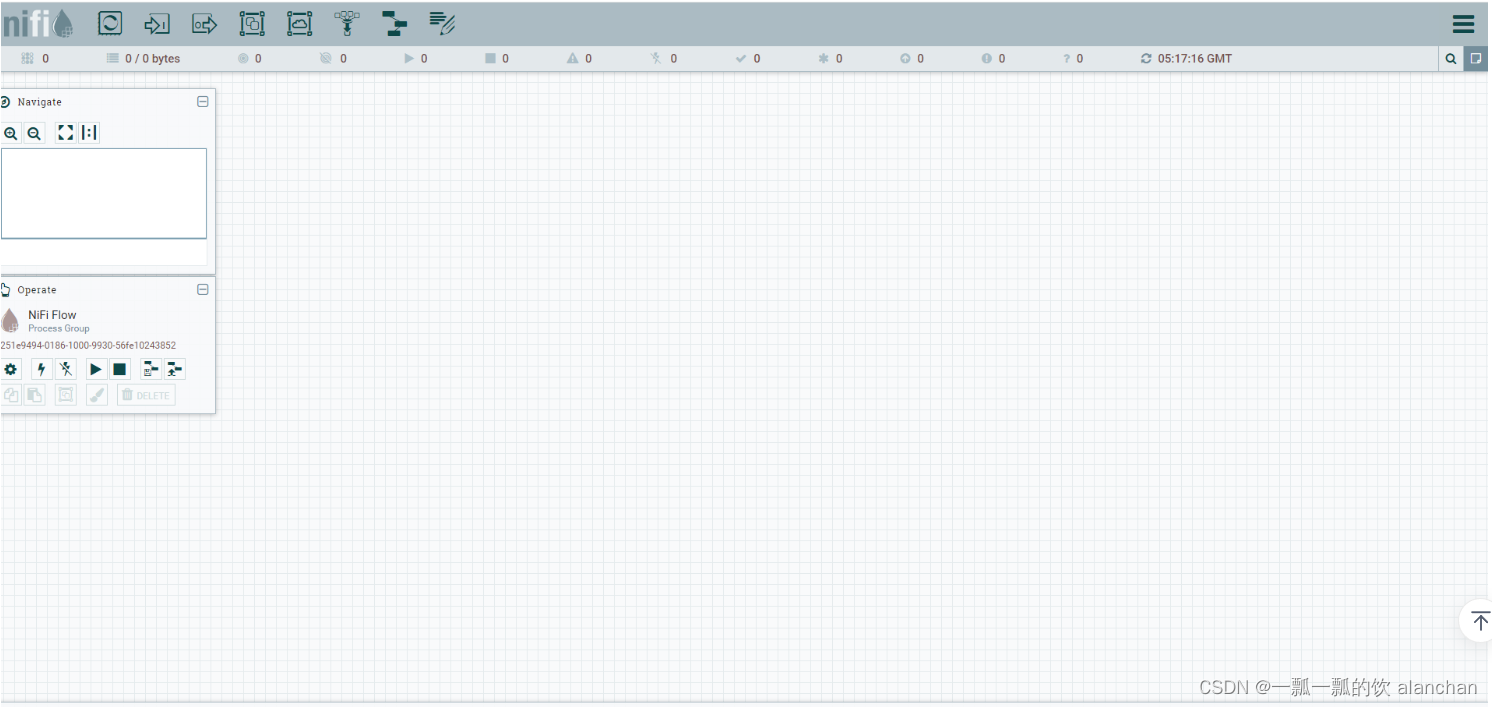
Task: Select the Label component icon
Action: coord(442,24)
